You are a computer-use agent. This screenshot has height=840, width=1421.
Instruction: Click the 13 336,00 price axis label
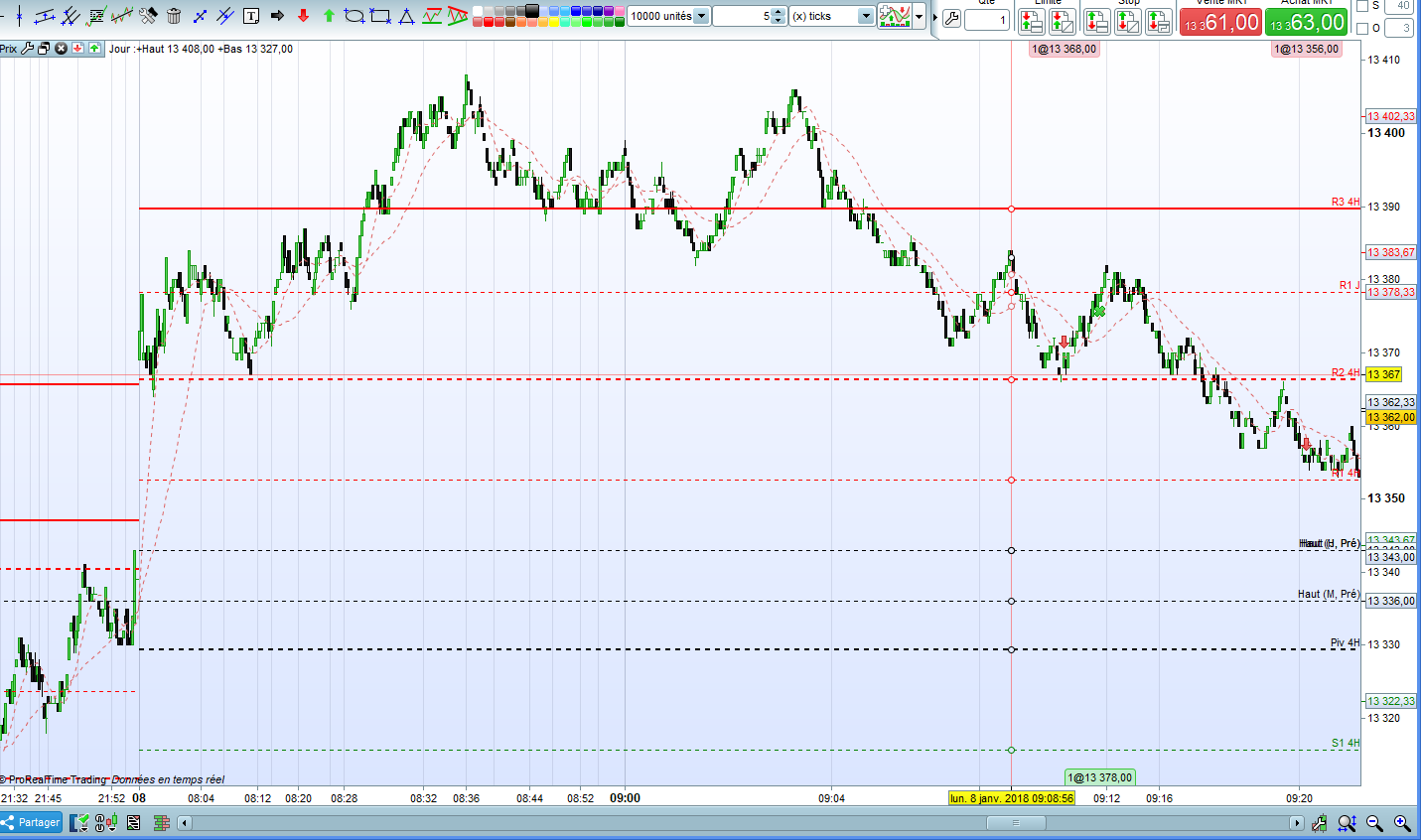(1391, 601)
